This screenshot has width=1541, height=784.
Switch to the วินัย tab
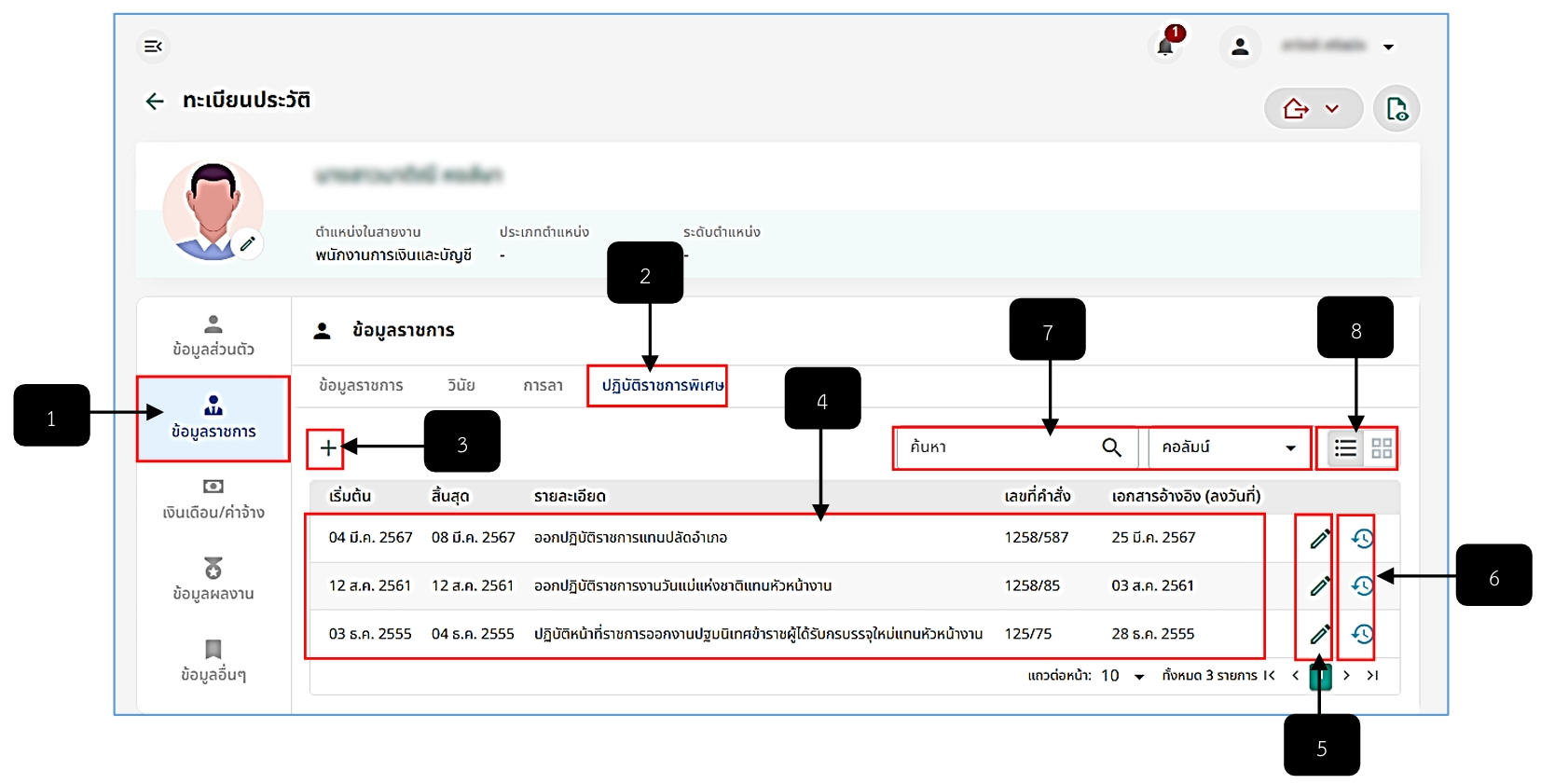click(461, 386)
